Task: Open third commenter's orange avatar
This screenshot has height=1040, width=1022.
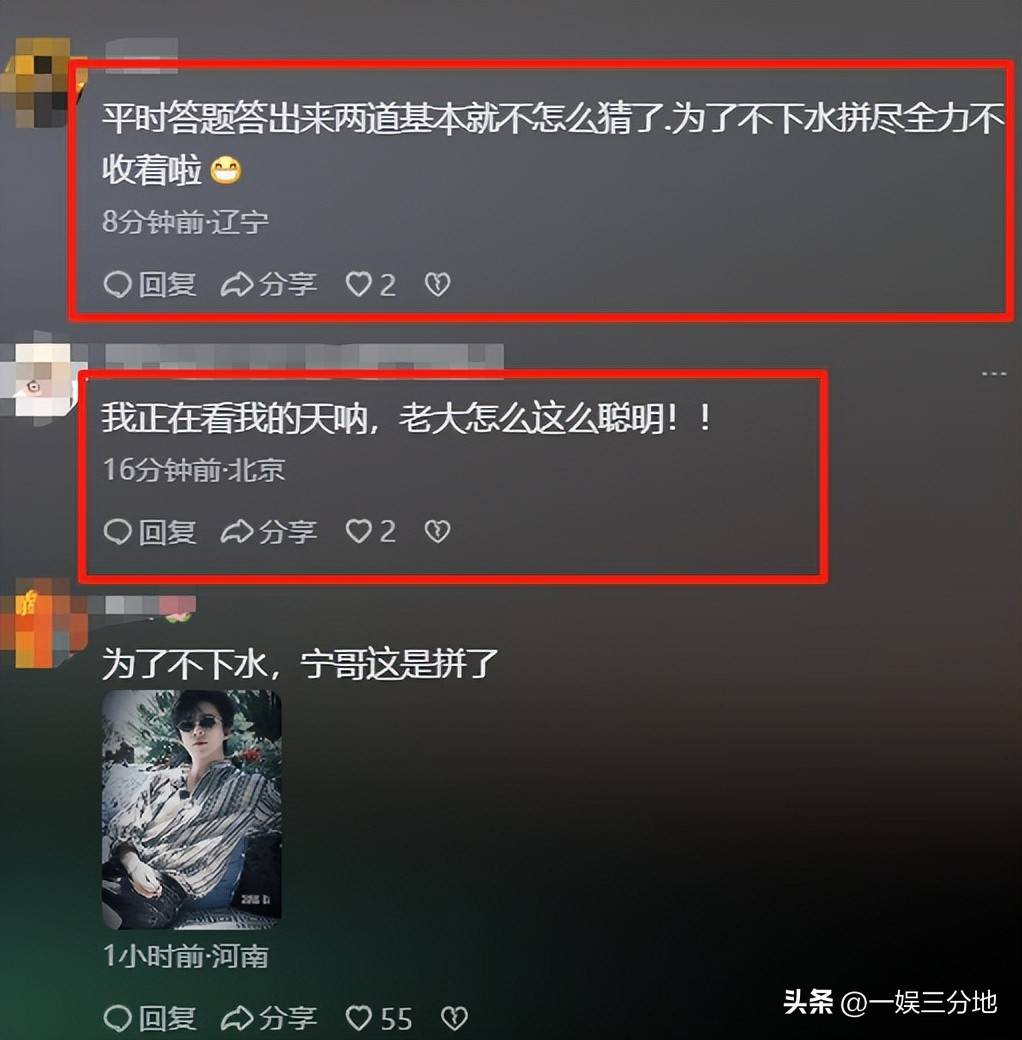Action: pos(41,622)
